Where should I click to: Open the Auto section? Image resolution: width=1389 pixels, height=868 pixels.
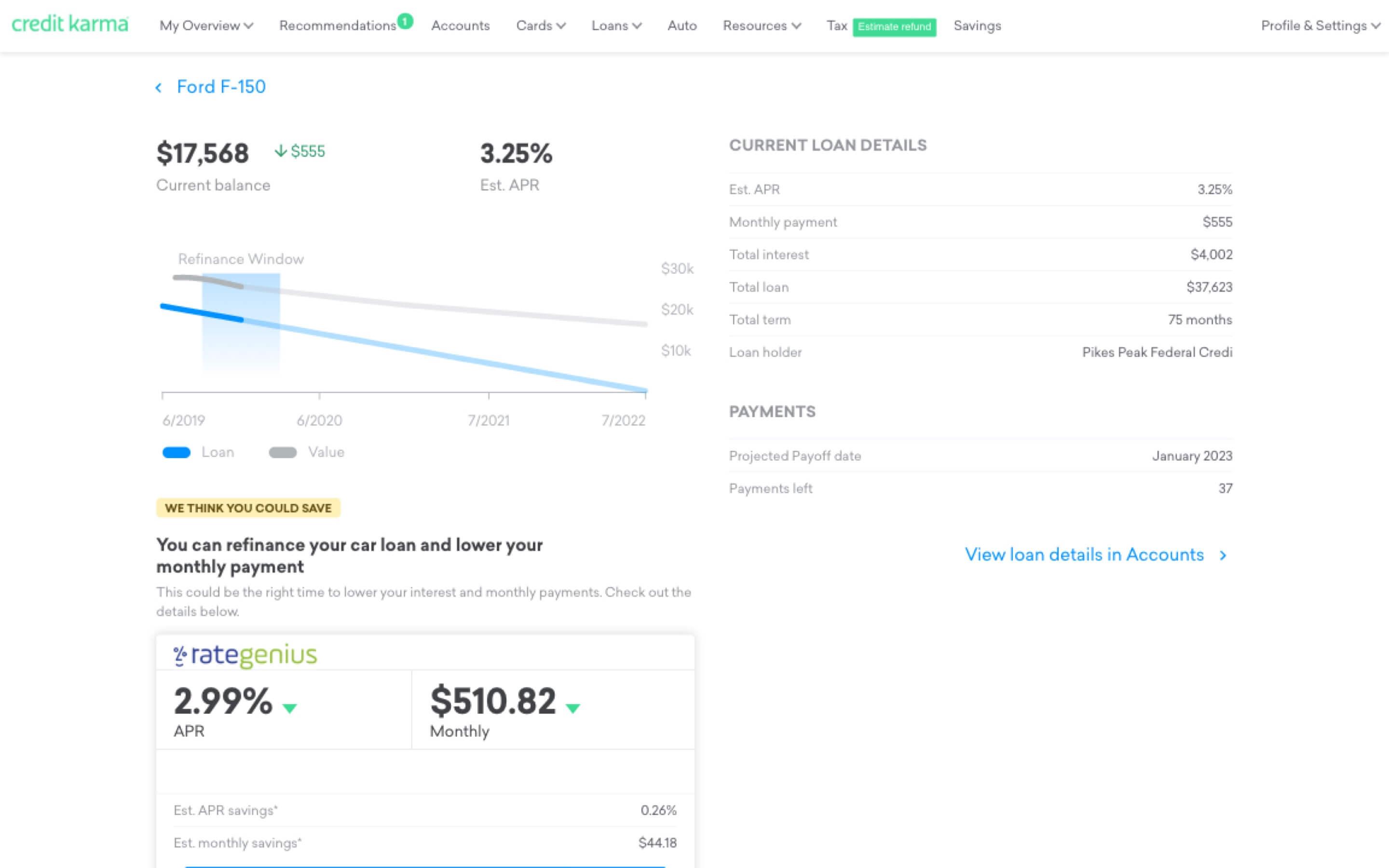[x=682, y=26]
